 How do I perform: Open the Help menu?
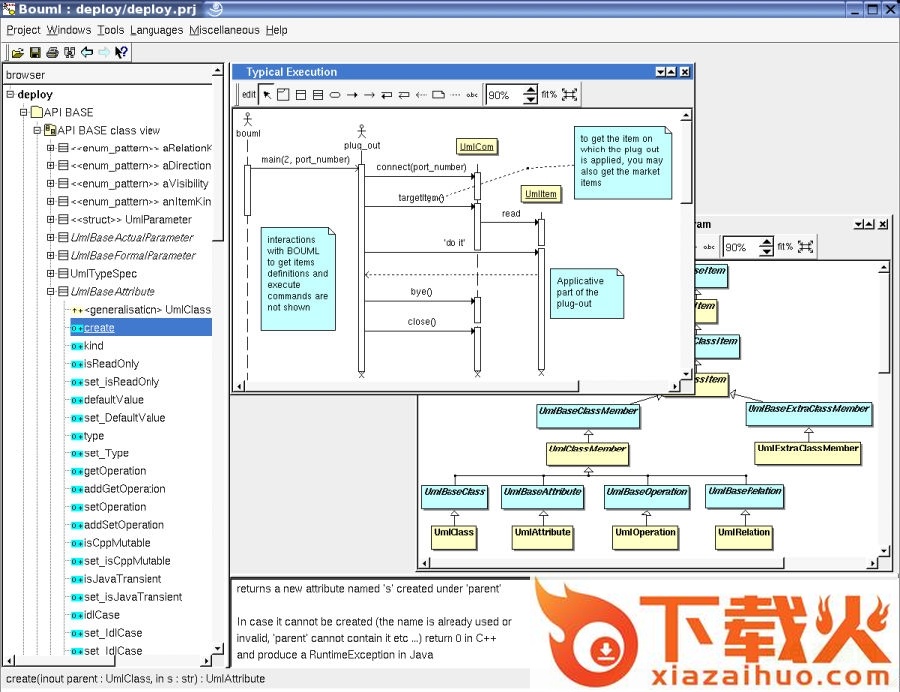pyautogui.click(x=277, y=30)
